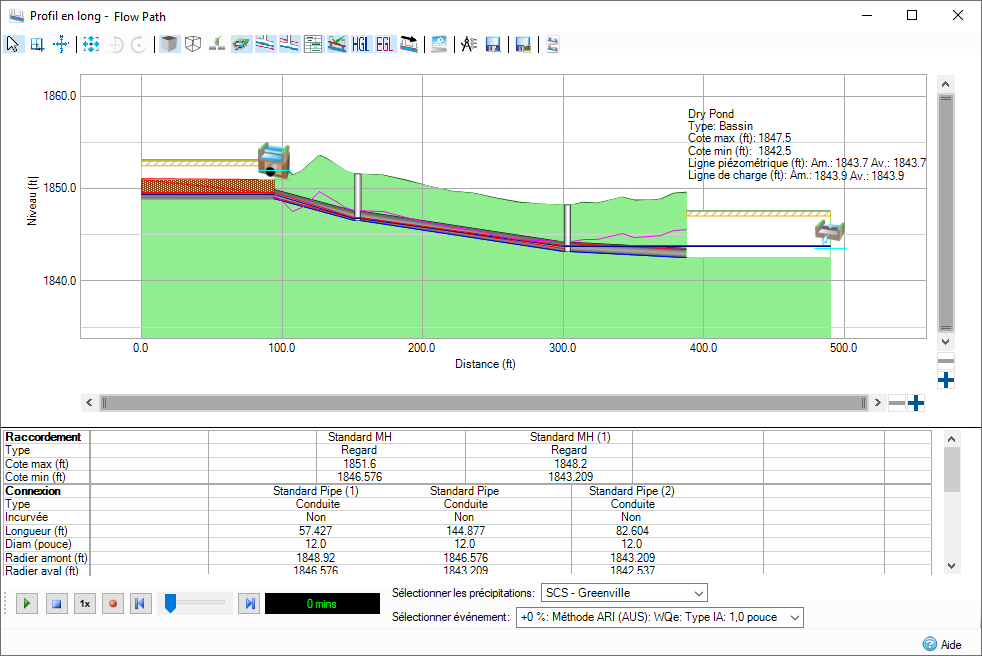Toggle the solid shaded cube display
Viewport: 982px width, 656px height.
(169, 44)
